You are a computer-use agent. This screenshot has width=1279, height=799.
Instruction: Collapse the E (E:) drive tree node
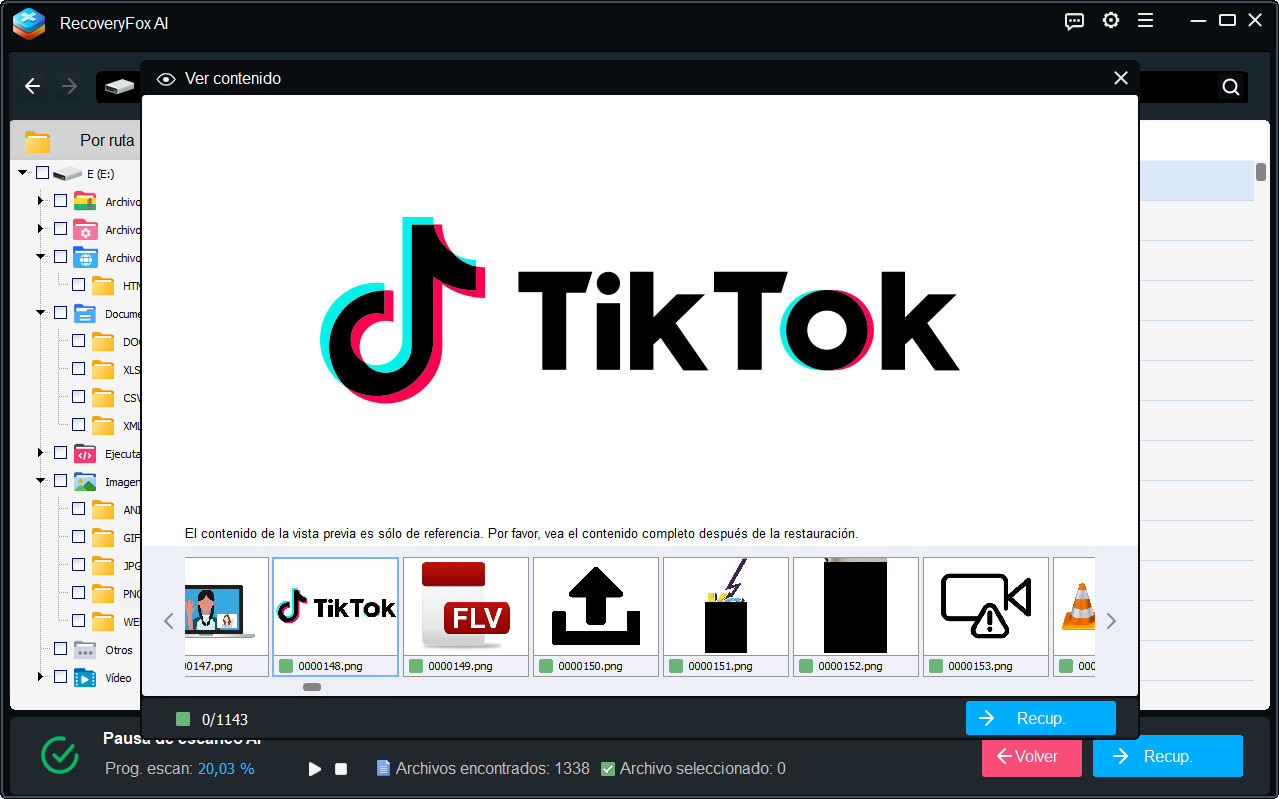[23, 173]
